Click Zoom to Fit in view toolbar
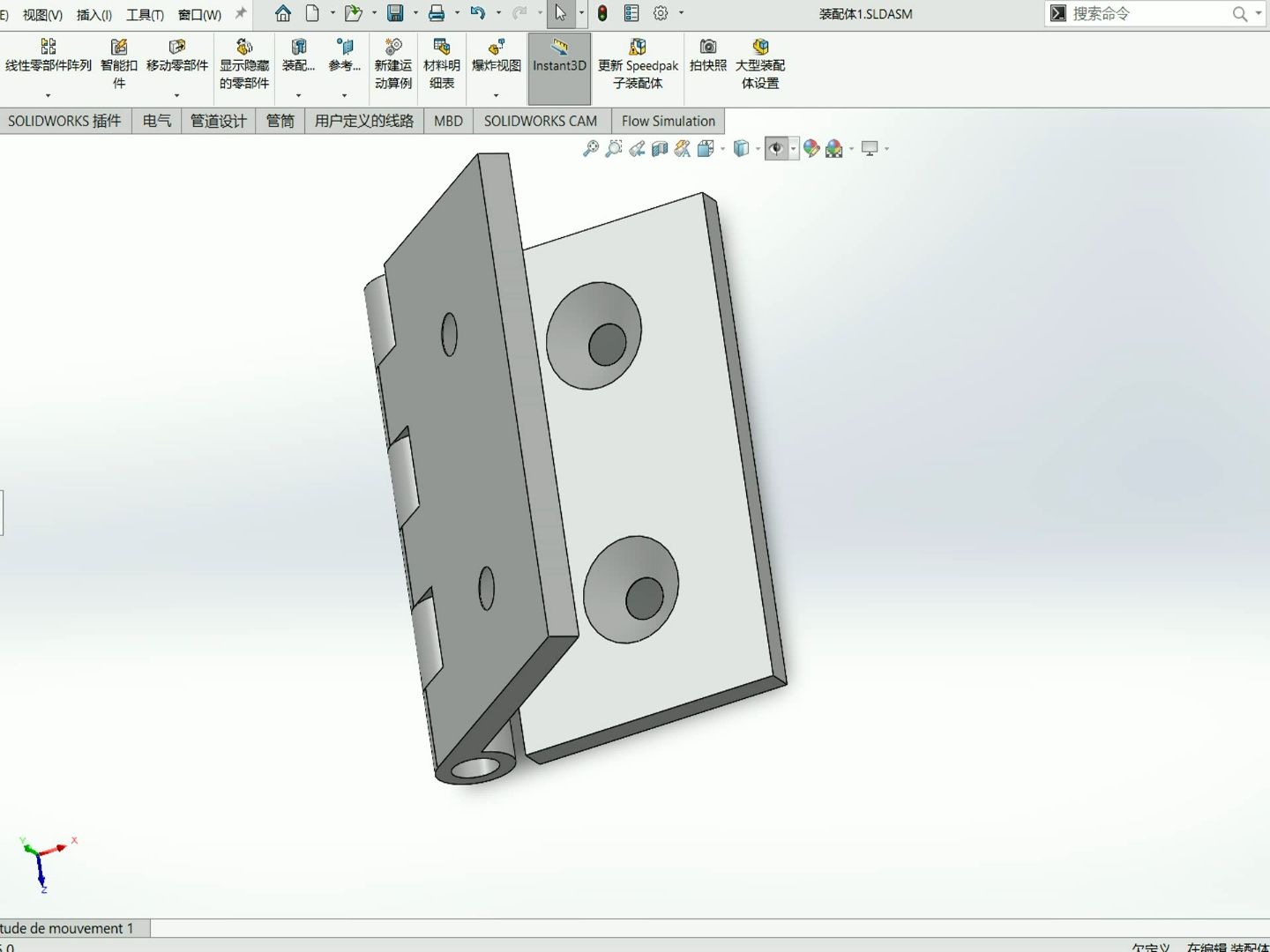The width and height of the screenshot is (1270, 952). (x=591, y=149)
